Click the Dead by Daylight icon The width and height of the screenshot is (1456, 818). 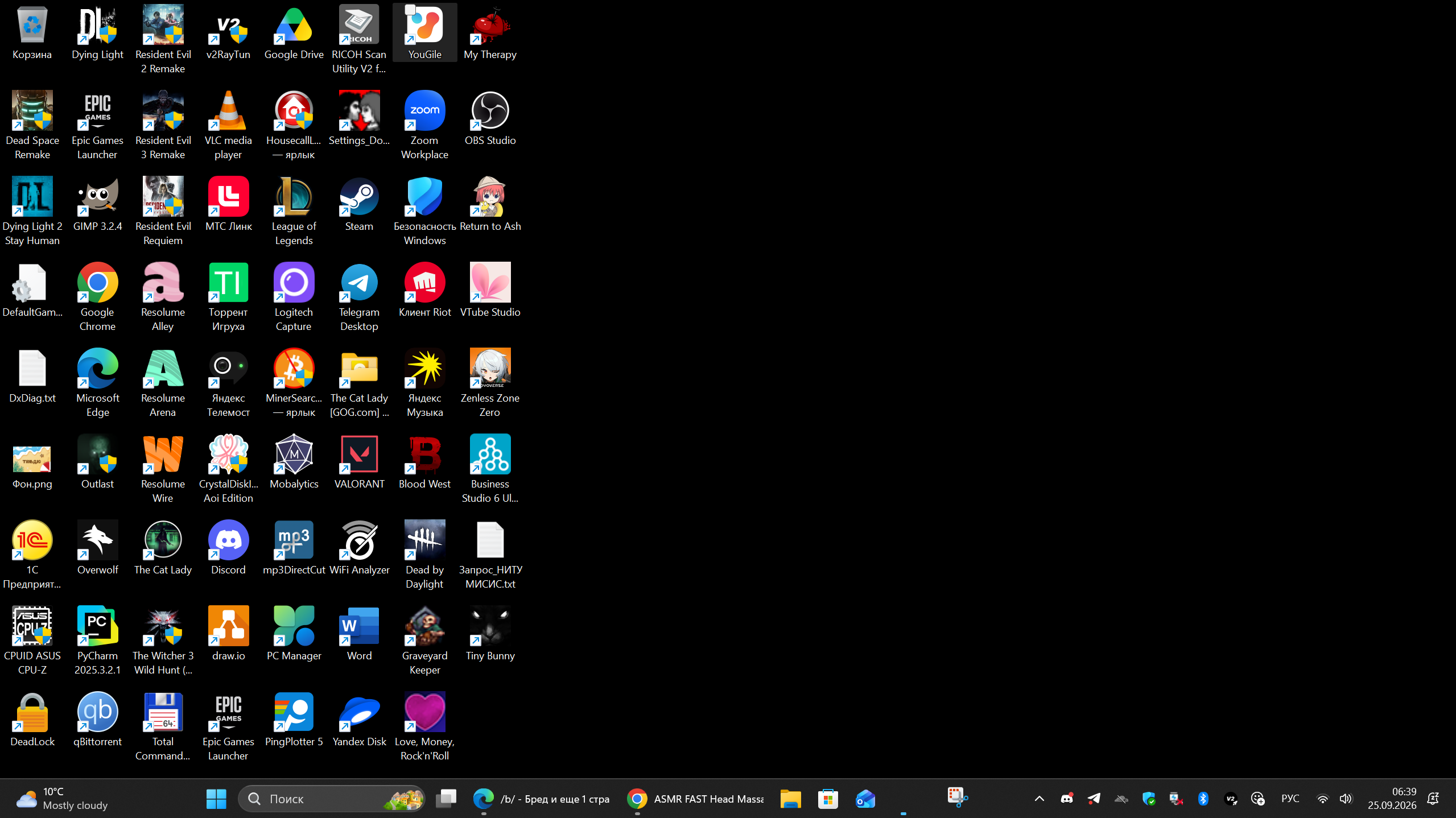424,554
